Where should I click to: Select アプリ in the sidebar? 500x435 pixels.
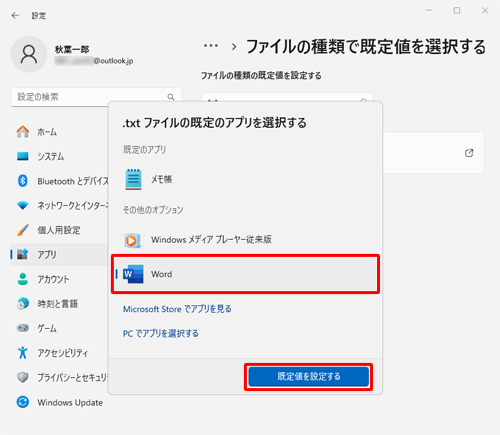pyautogui.click(x=59, y=254)
